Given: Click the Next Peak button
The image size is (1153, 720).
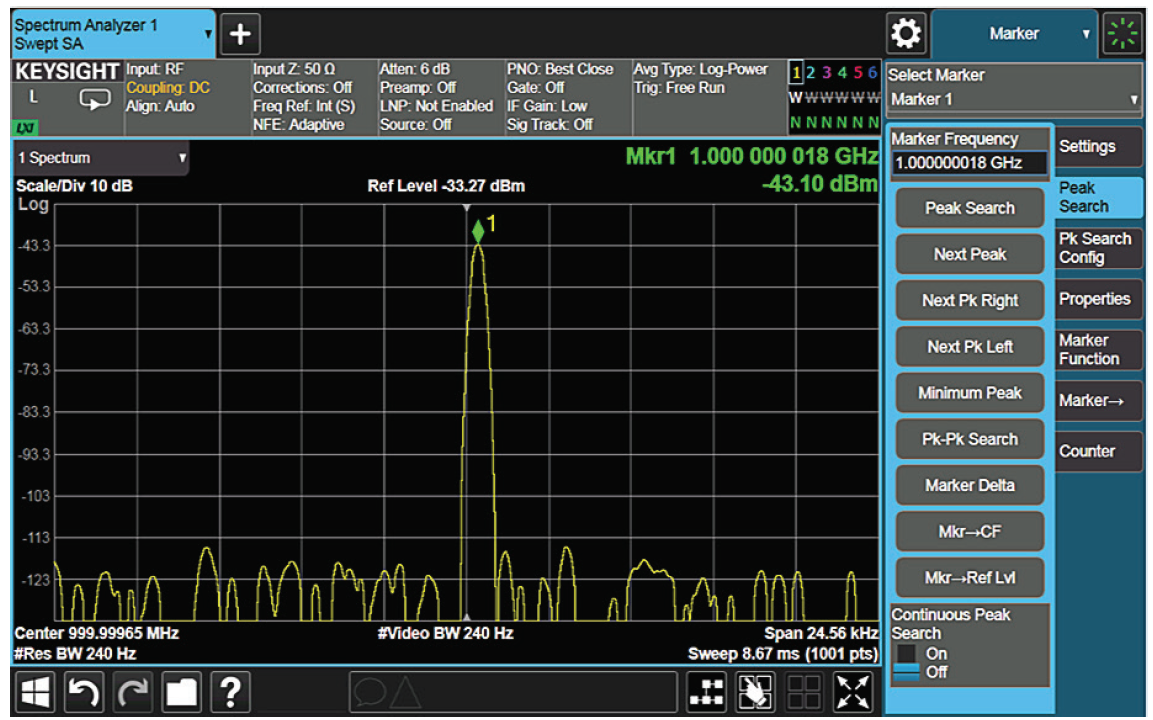Looking at the screenshot, I should (969, 254).
